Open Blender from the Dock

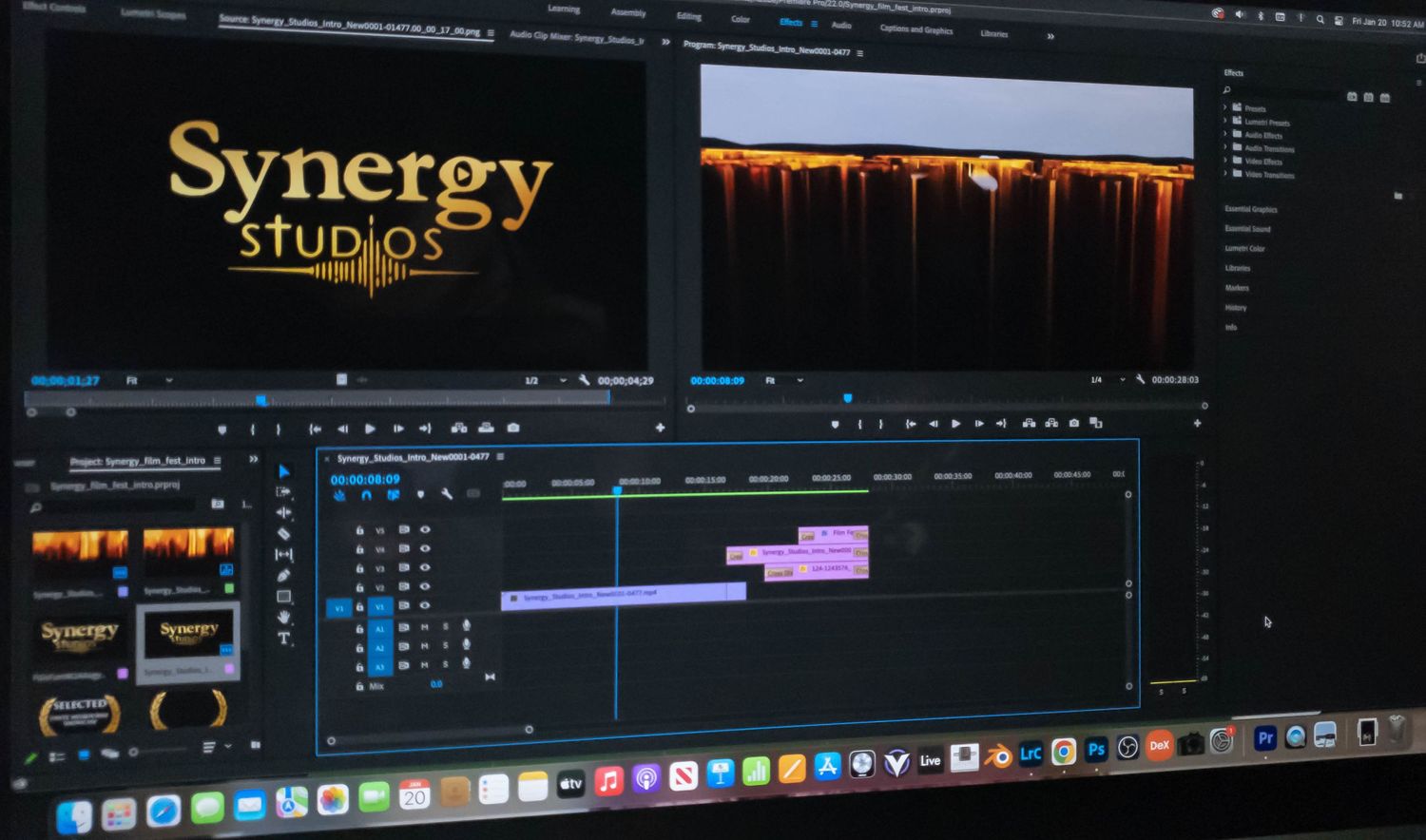[x=997, y=756]
